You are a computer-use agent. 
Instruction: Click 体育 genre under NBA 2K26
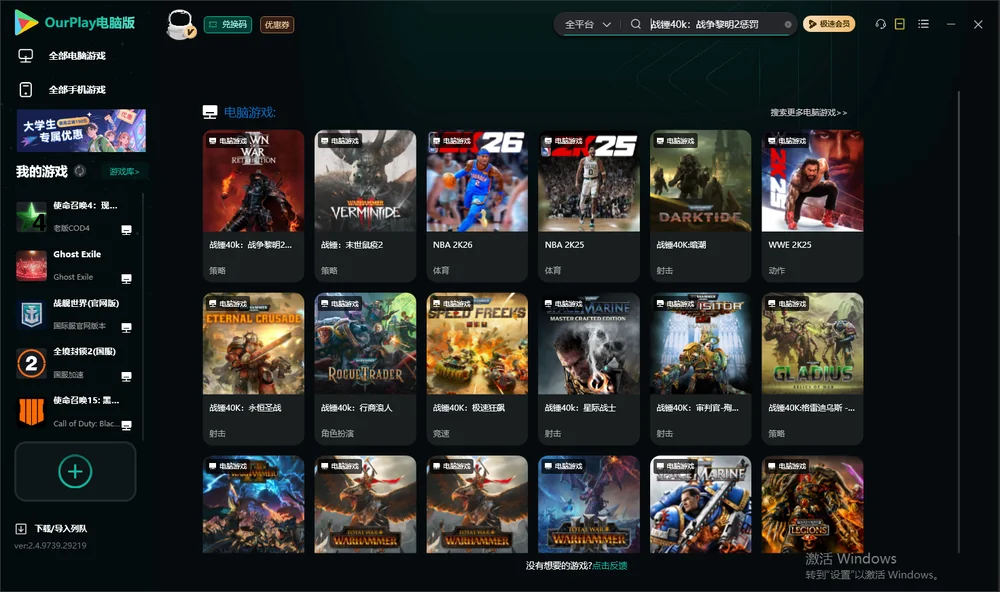point(441,270)
